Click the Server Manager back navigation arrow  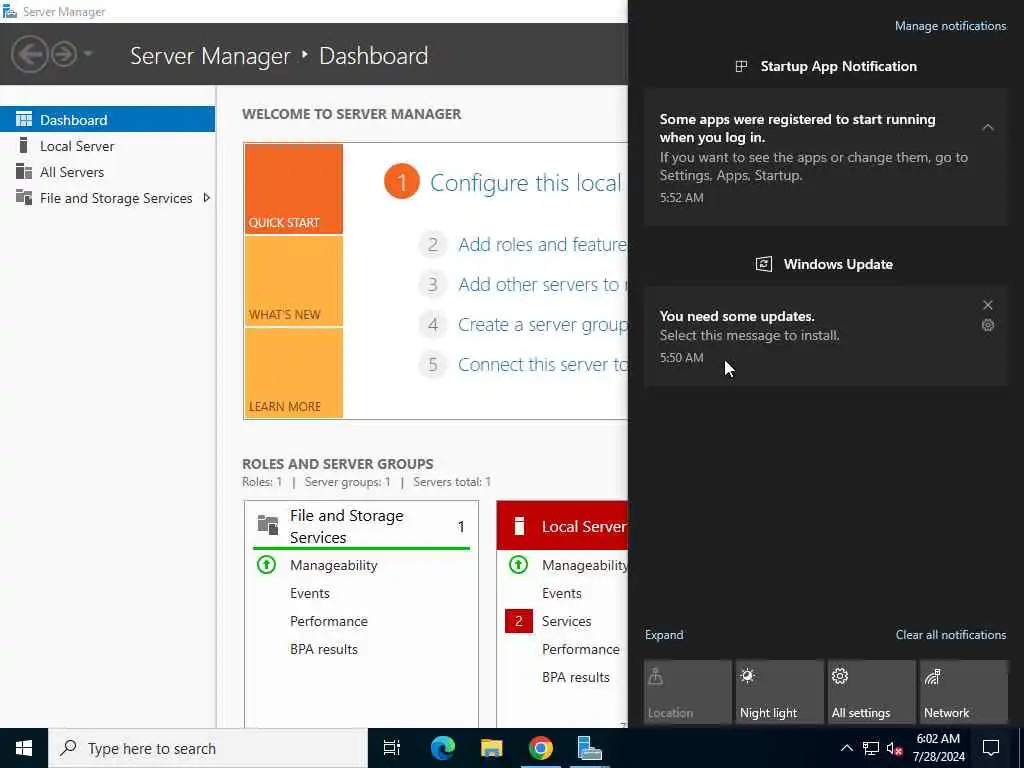pos(29,54)
